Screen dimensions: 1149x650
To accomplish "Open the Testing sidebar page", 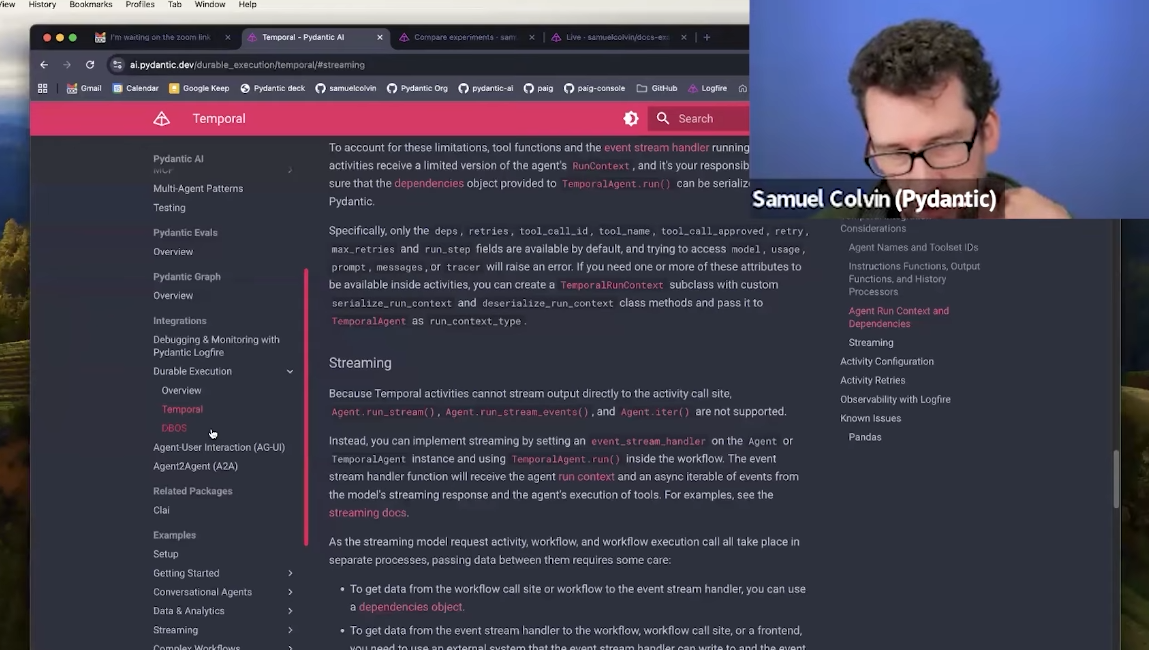I will [169, 207].
